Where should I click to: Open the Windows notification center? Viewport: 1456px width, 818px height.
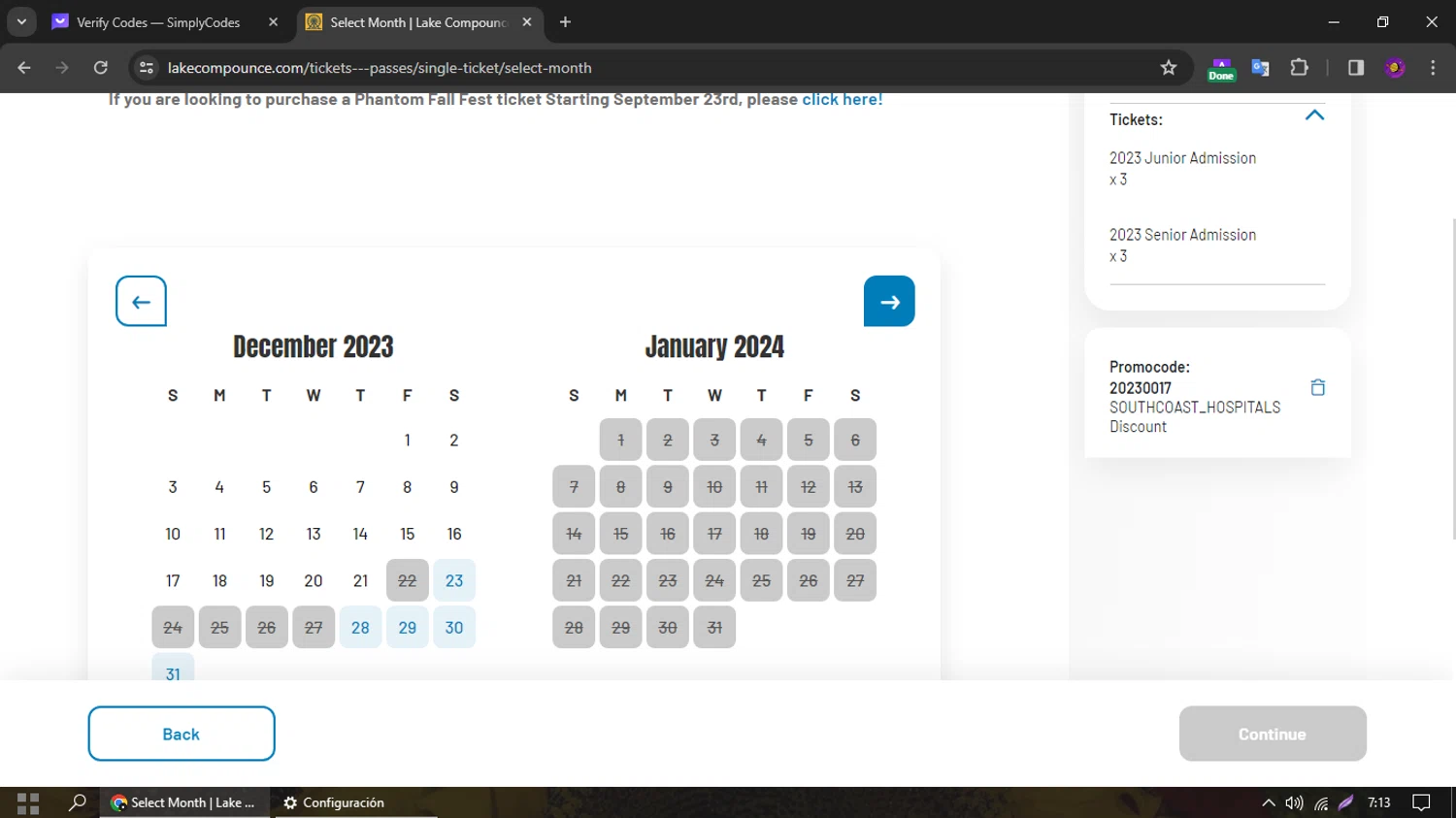[x=1421, y=802]
